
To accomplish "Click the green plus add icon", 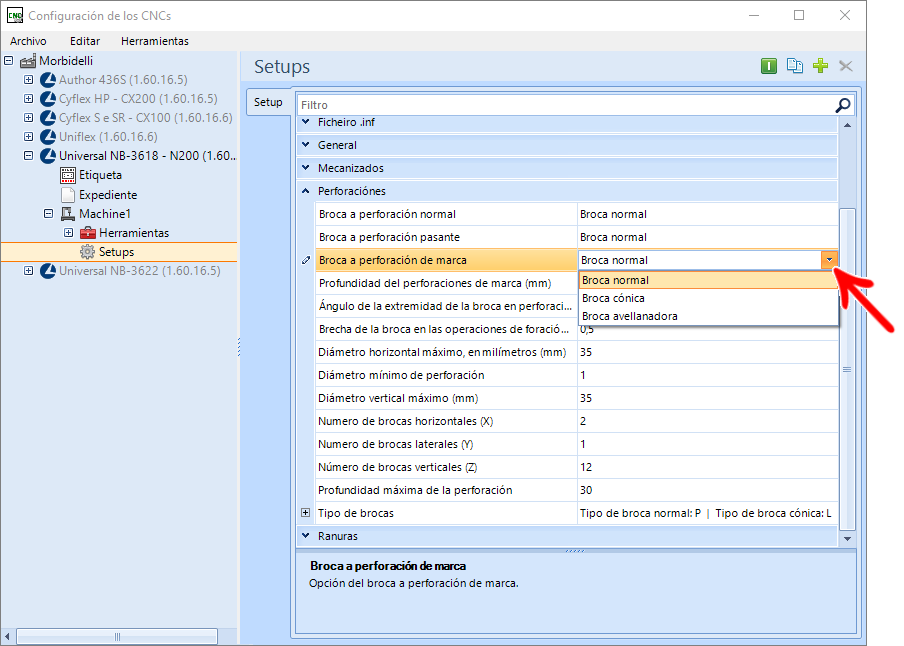I will click(821, 66).
